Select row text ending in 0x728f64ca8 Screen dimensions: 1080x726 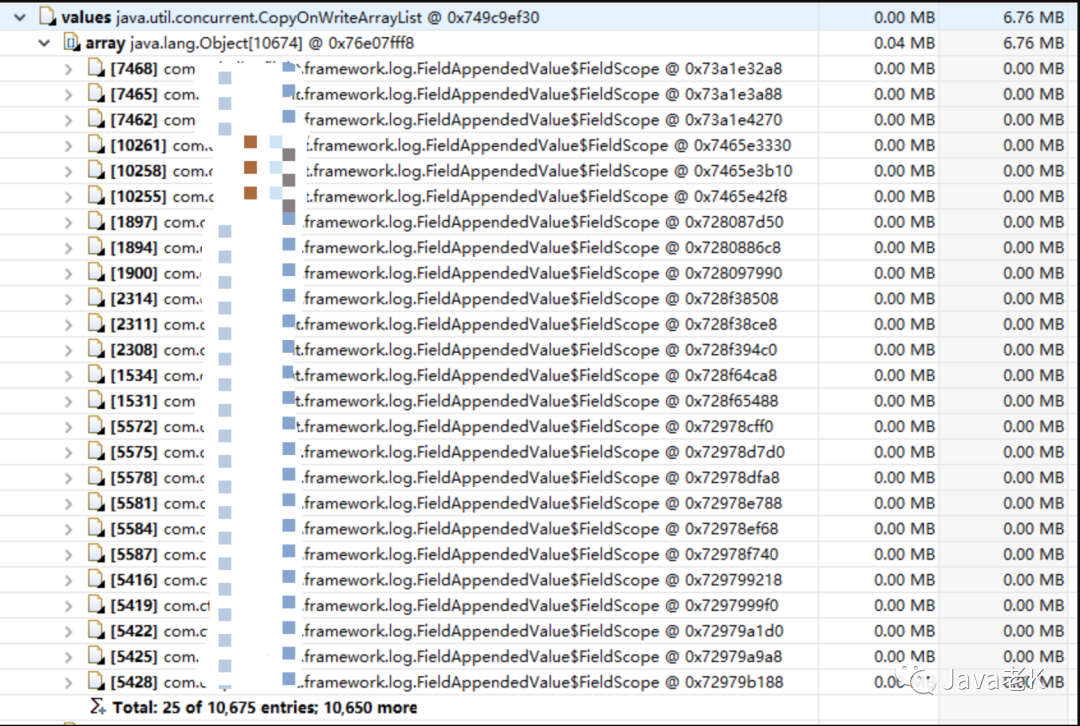(x=444, y=375)
